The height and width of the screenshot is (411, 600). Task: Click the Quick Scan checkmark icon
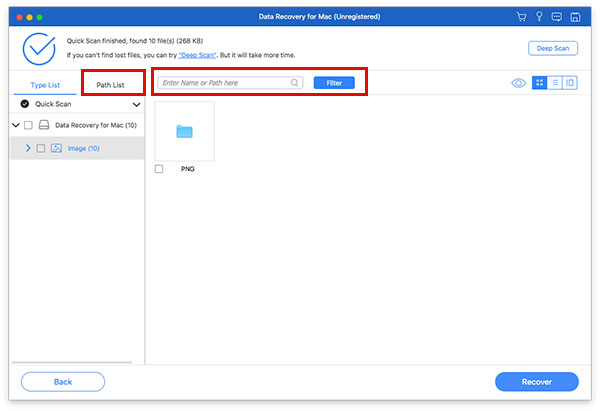[25, 104]
